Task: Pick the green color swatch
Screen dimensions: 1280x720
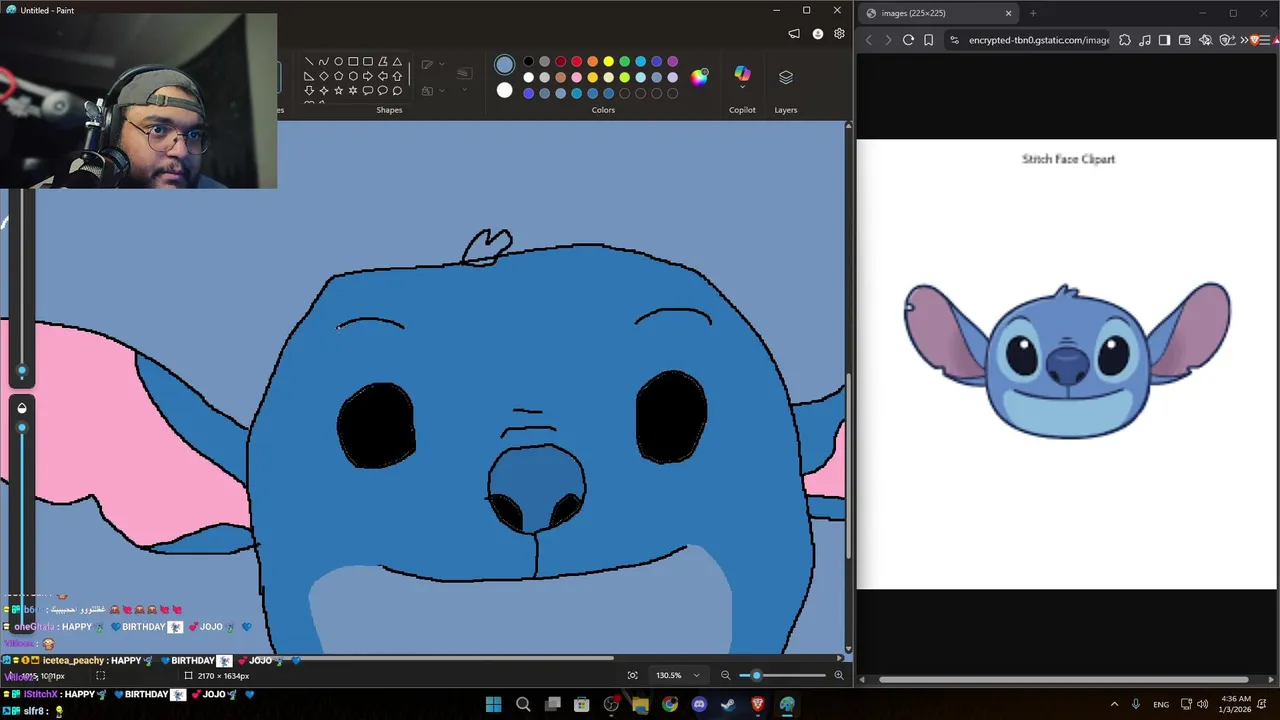Action: click(x=625, y=61)
